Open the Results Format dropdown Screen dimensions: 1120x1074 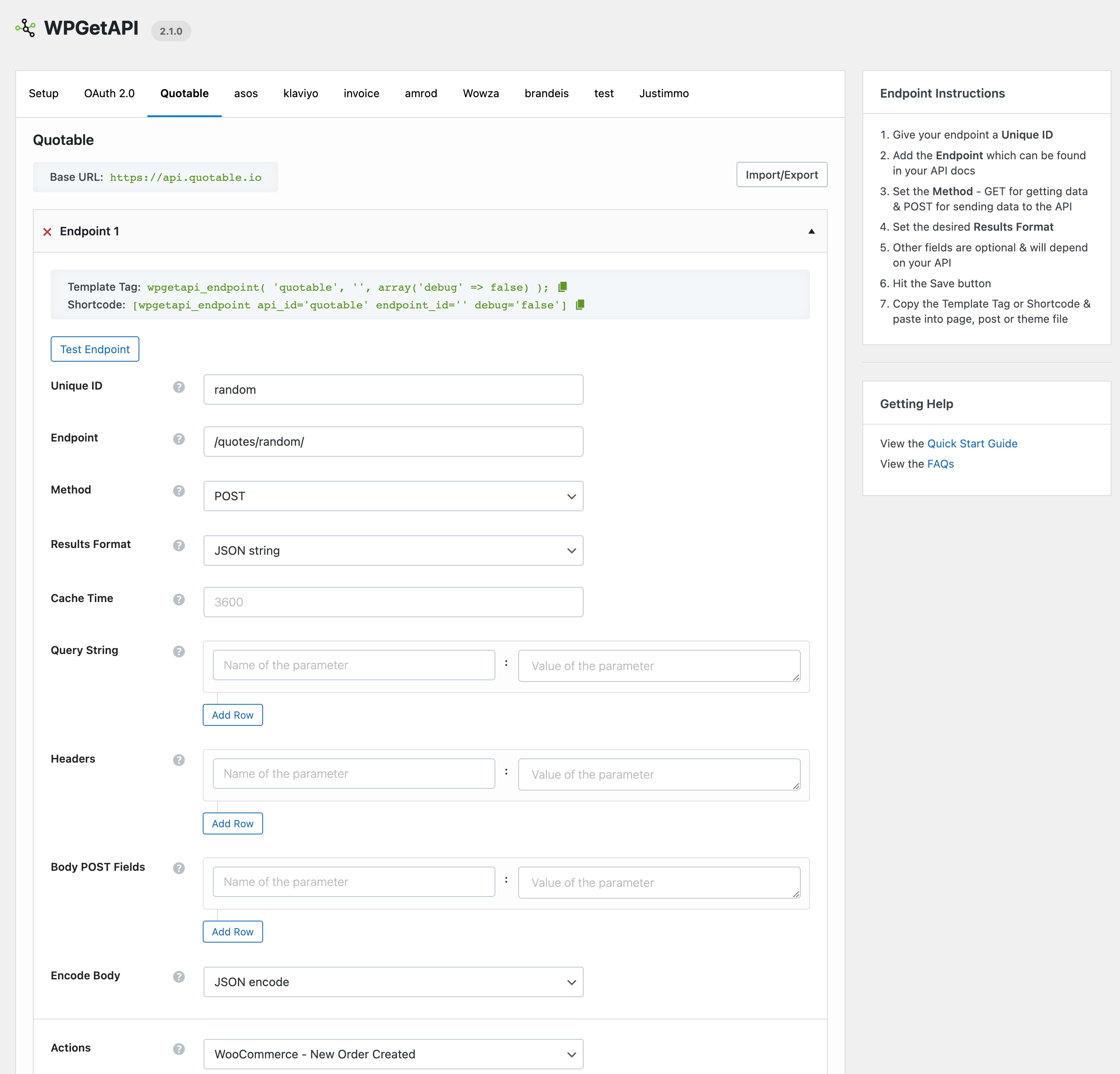coord(393,551)
